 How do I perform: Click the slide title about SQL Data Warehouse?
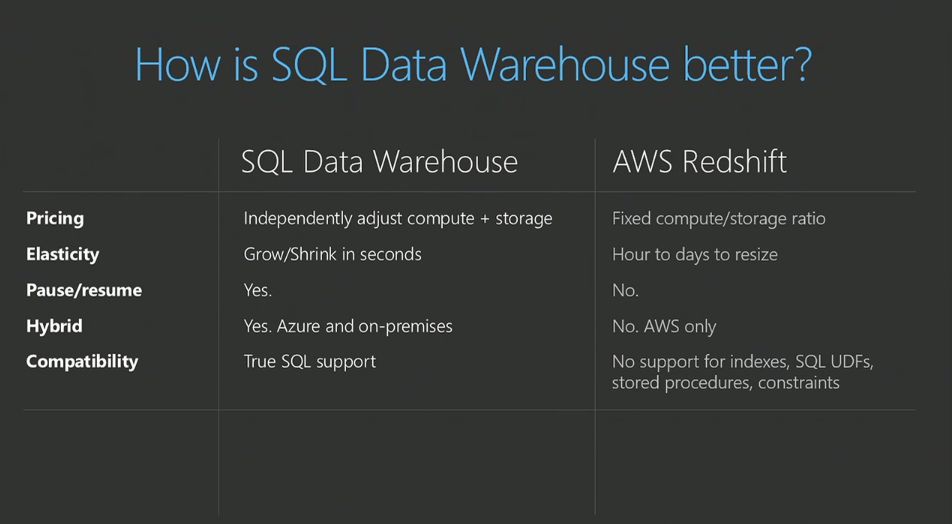click(x=472, y=64)
